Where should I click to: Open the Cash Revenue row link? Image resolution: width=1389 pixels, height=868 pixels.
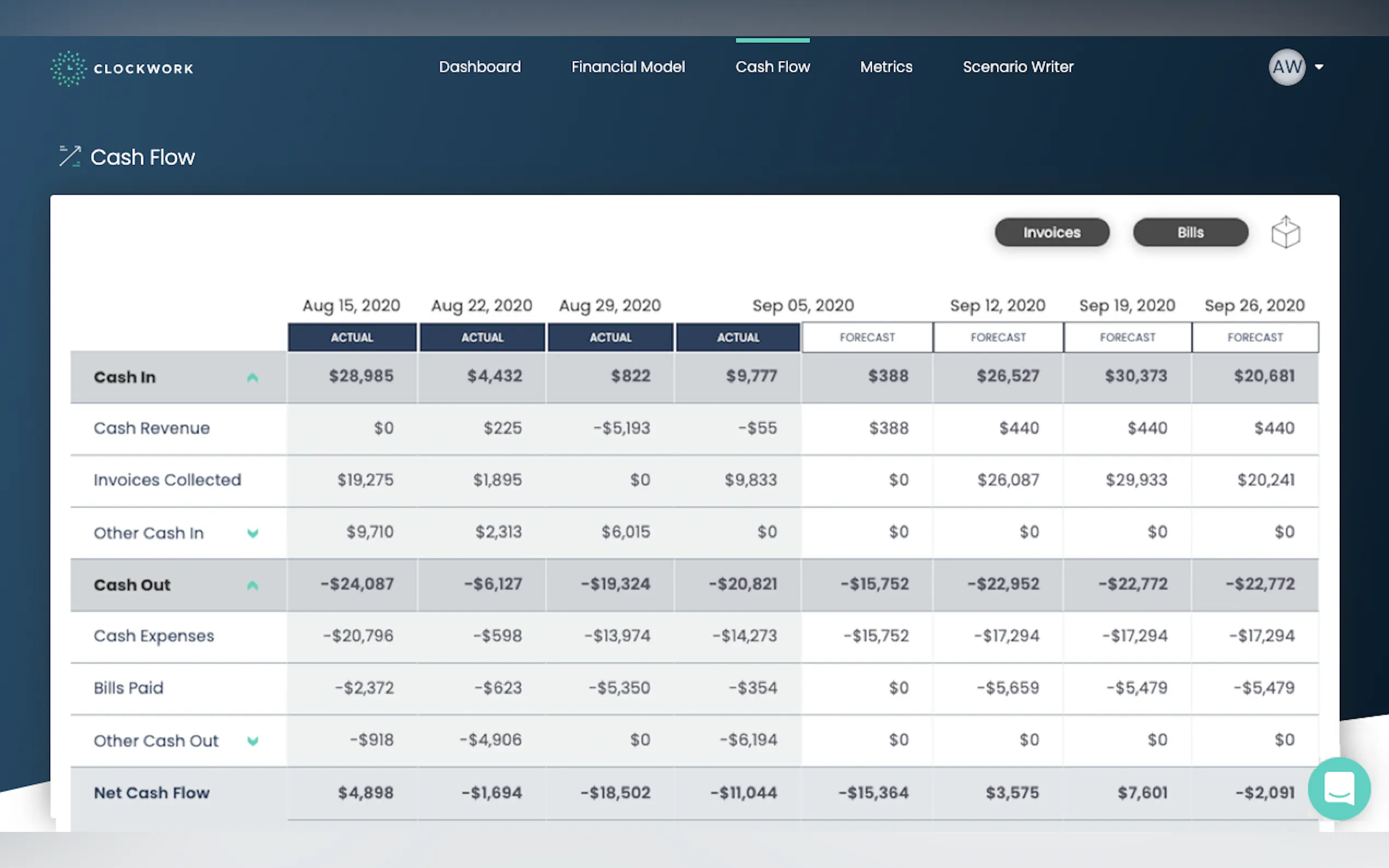[151, 428]
